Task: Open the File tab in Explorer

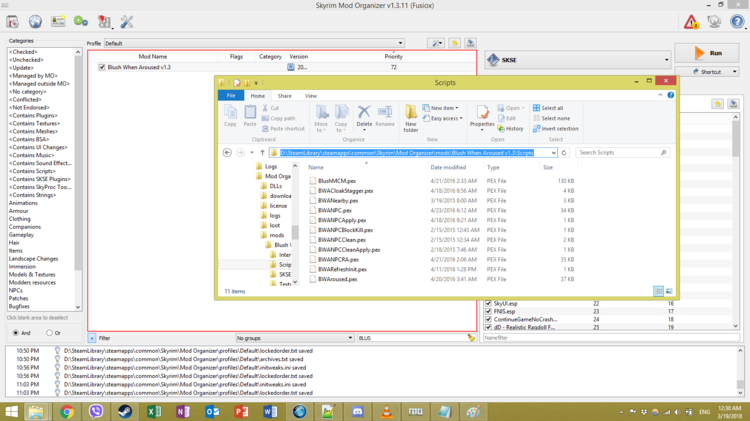Action: pos(231,96)
